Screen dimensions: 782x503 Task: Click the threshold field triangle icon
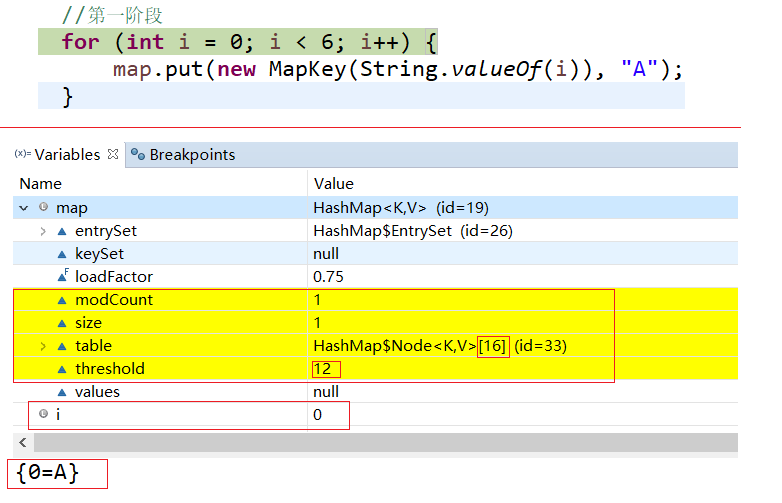pos(62,369)
